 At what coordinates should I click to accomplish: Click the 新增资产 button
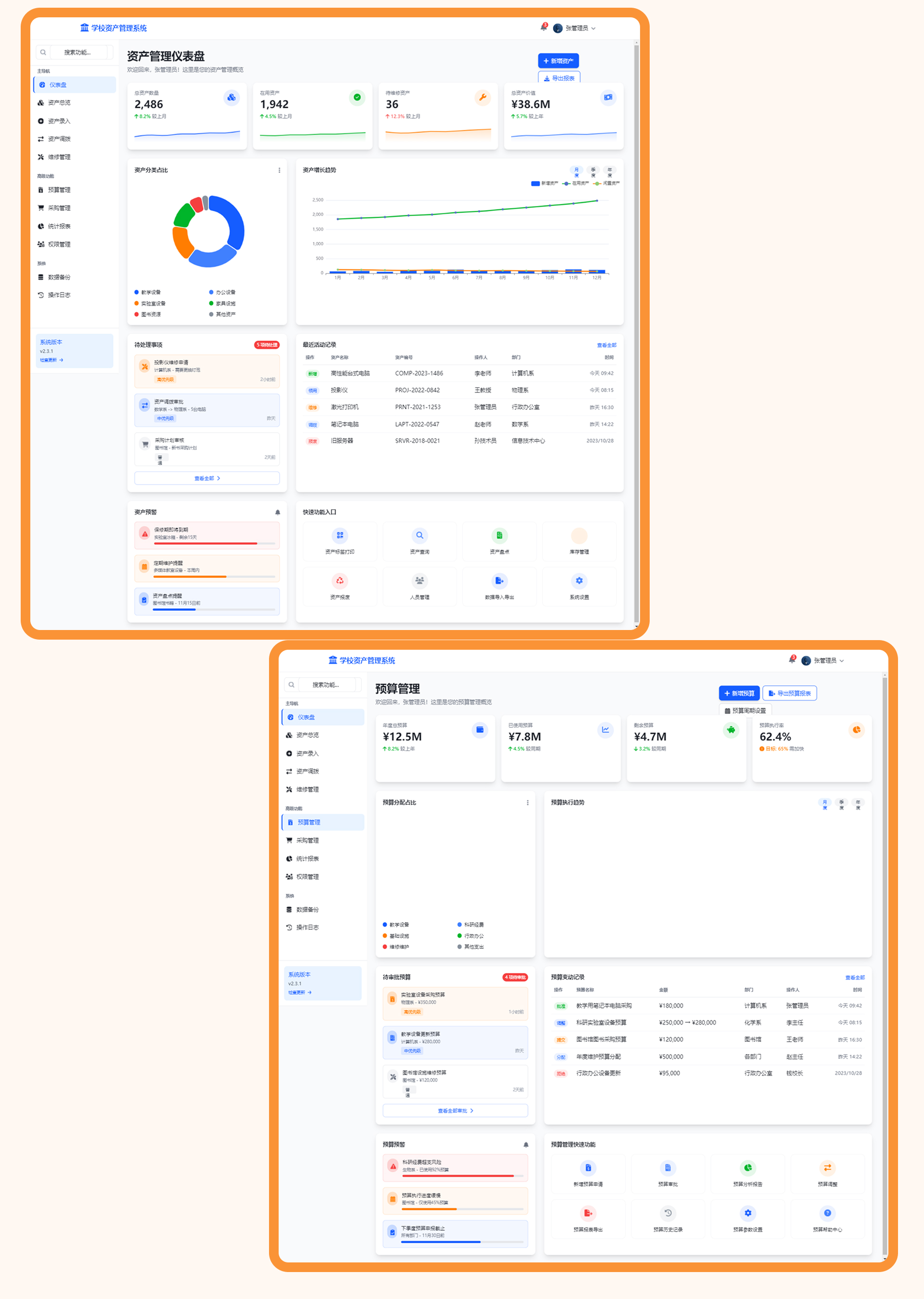pos(558,61)
